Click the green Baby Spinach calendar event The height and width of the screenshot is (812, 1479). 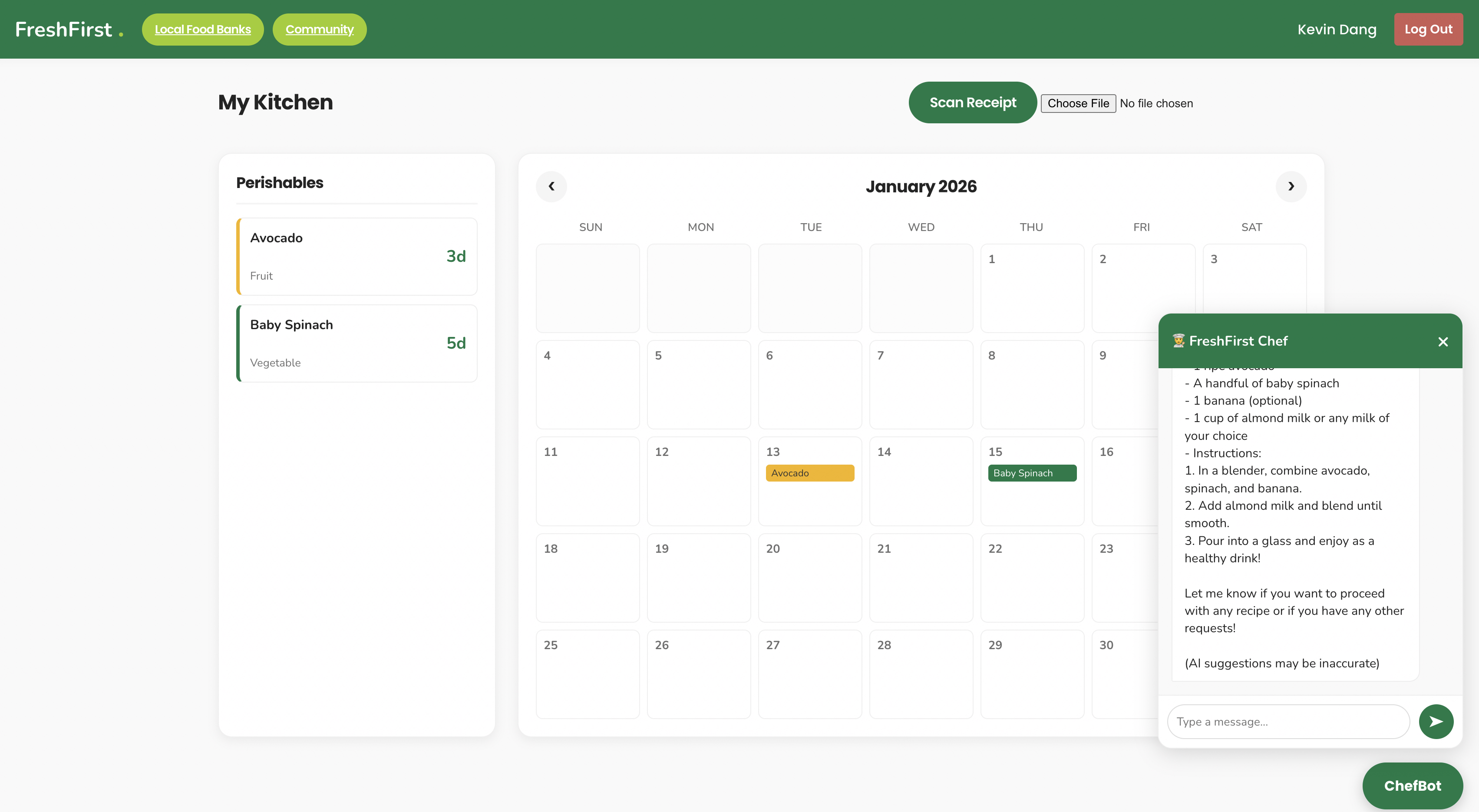1032,472
